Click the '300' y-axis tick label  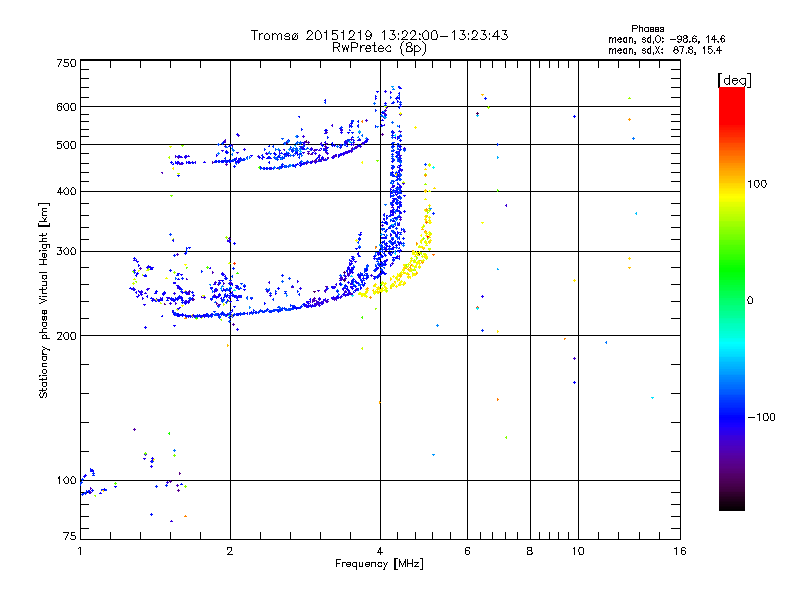click(x=66, y=252)
